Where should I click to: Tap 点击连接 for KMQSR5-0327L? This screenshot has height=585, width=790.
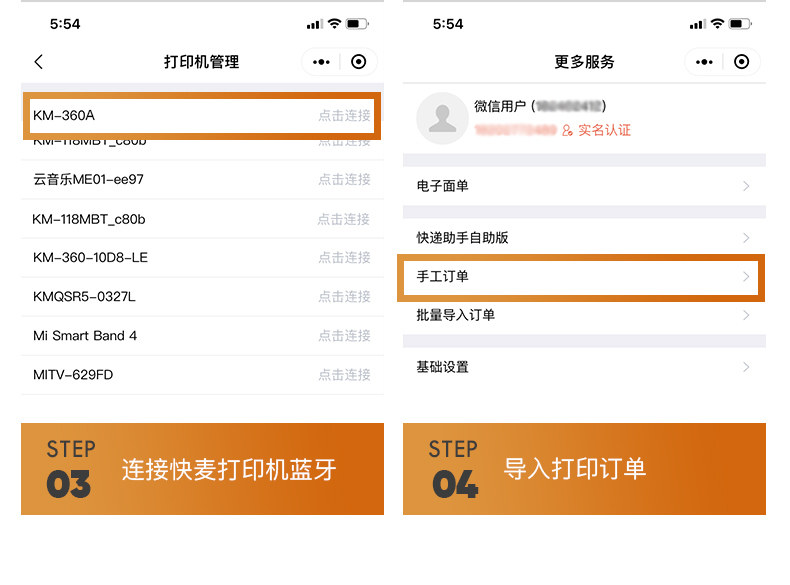coord(344,297)
